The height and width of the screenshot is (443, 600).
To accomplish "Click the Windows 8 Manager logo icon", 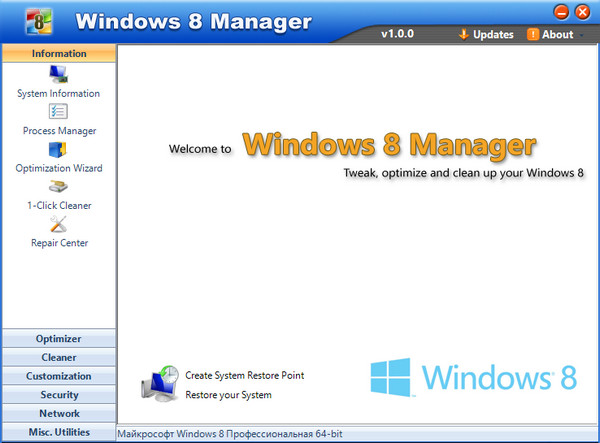I will click(39, 22).
